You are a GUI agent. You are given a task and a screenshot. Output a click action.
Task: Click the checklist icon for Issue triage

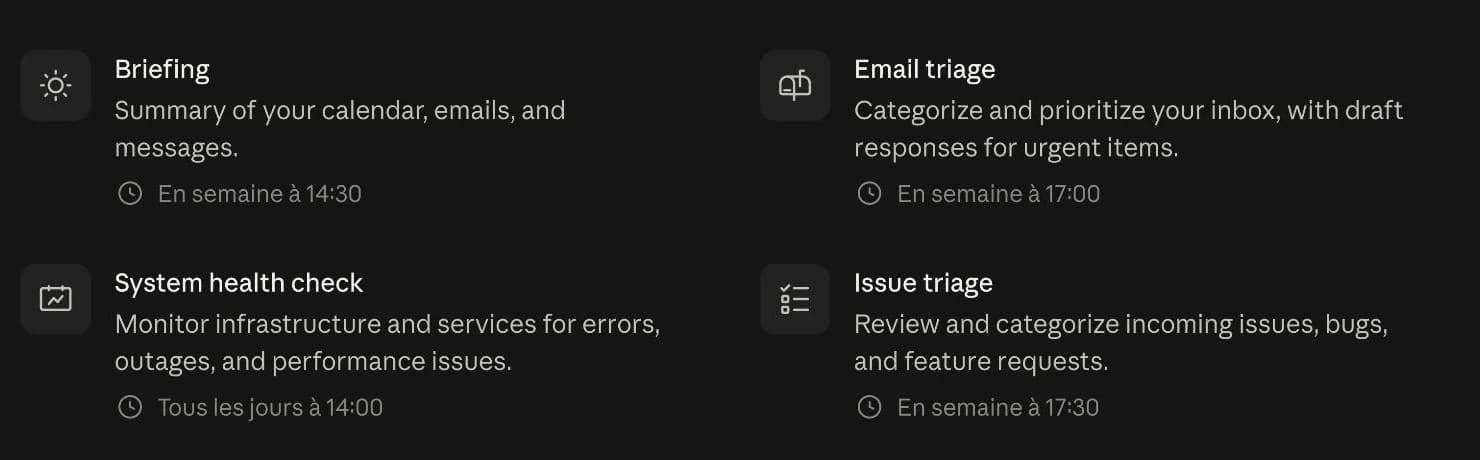click(x=795, y=299)
